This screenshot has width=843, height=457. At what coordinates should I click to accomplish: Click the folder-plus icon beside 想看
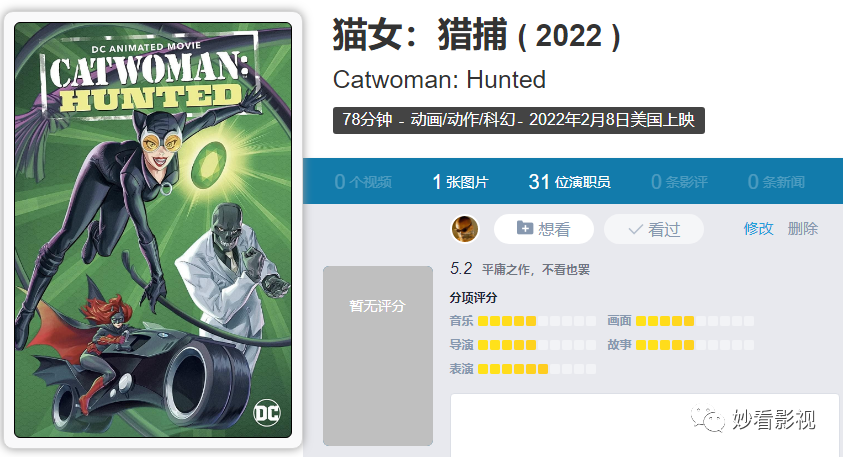[525, 228]
